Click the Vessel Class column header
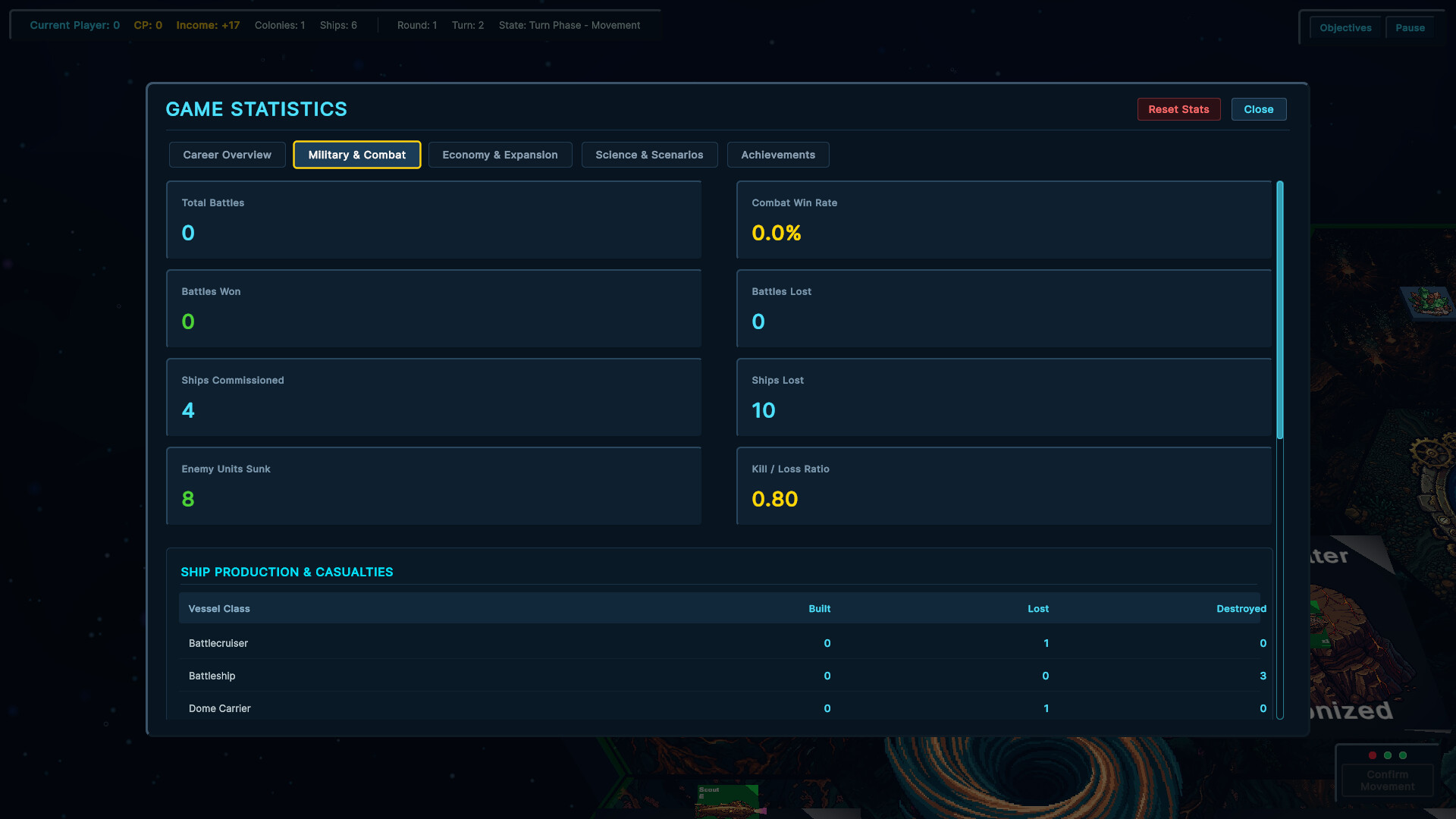The height and width of the screenshot is (819, 1456). [x=219, y=608]
